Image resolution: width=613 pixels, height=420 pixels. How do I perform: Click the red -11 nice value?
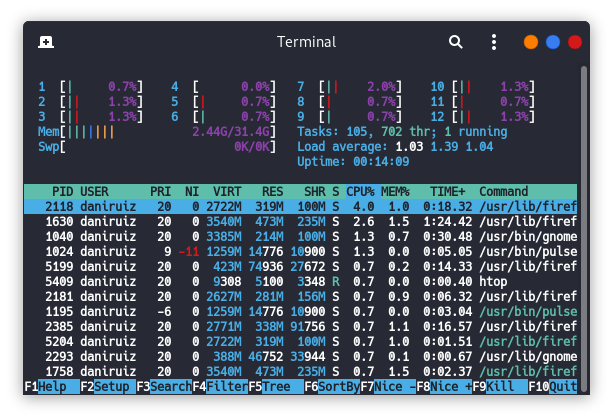(x=188, y=251)
